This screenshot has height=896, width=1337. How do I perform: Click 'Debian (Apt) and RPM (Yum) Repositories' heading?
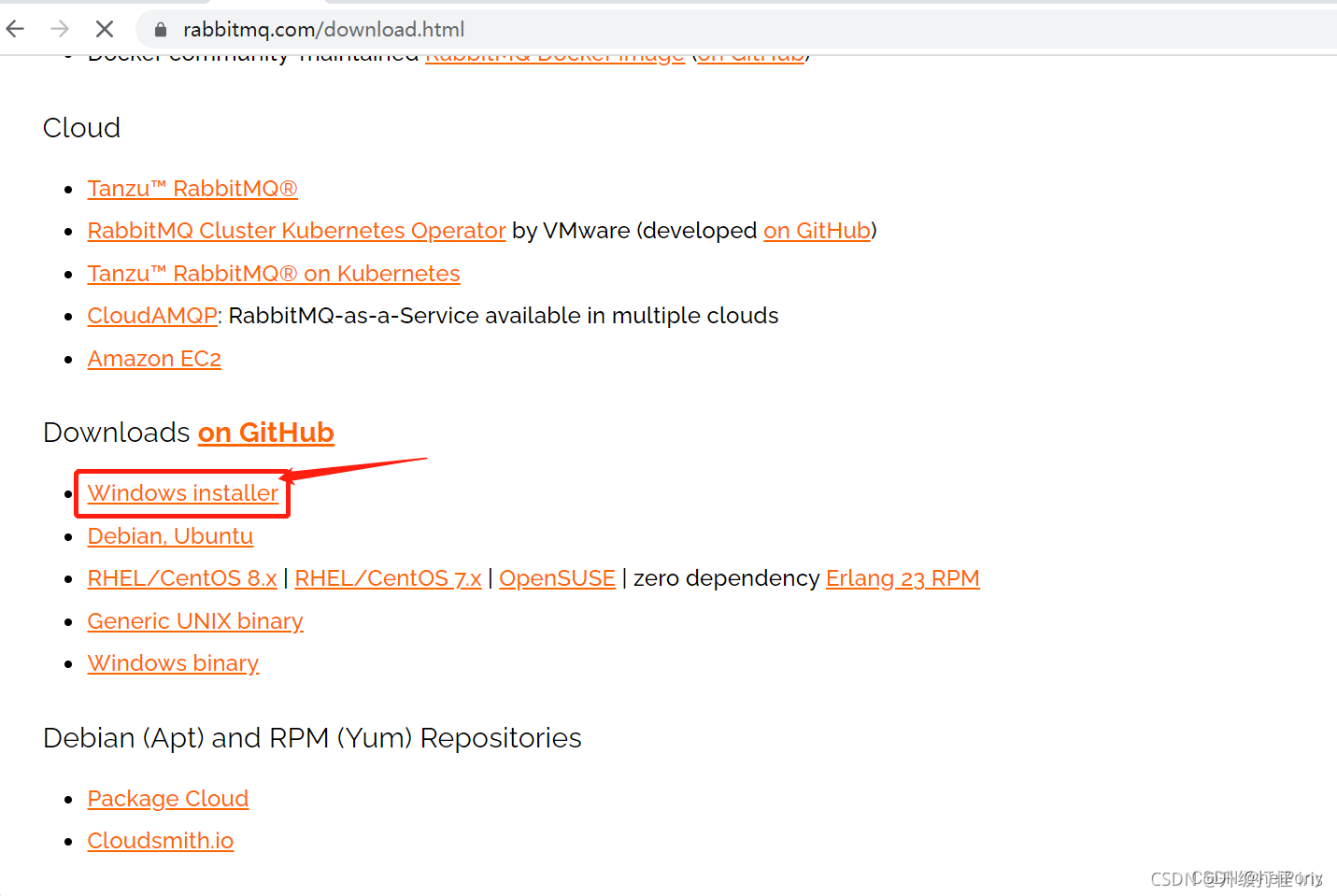312,738
